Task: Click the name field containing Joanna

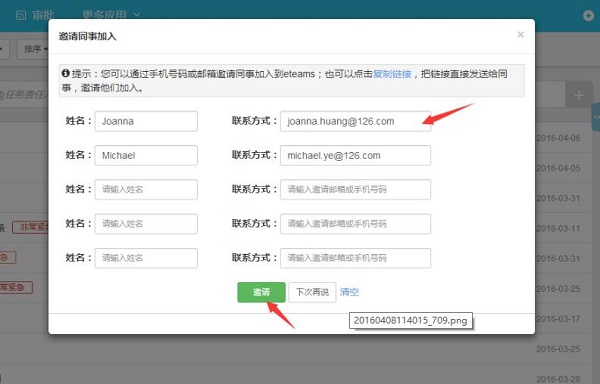Action: pos(146,121)
